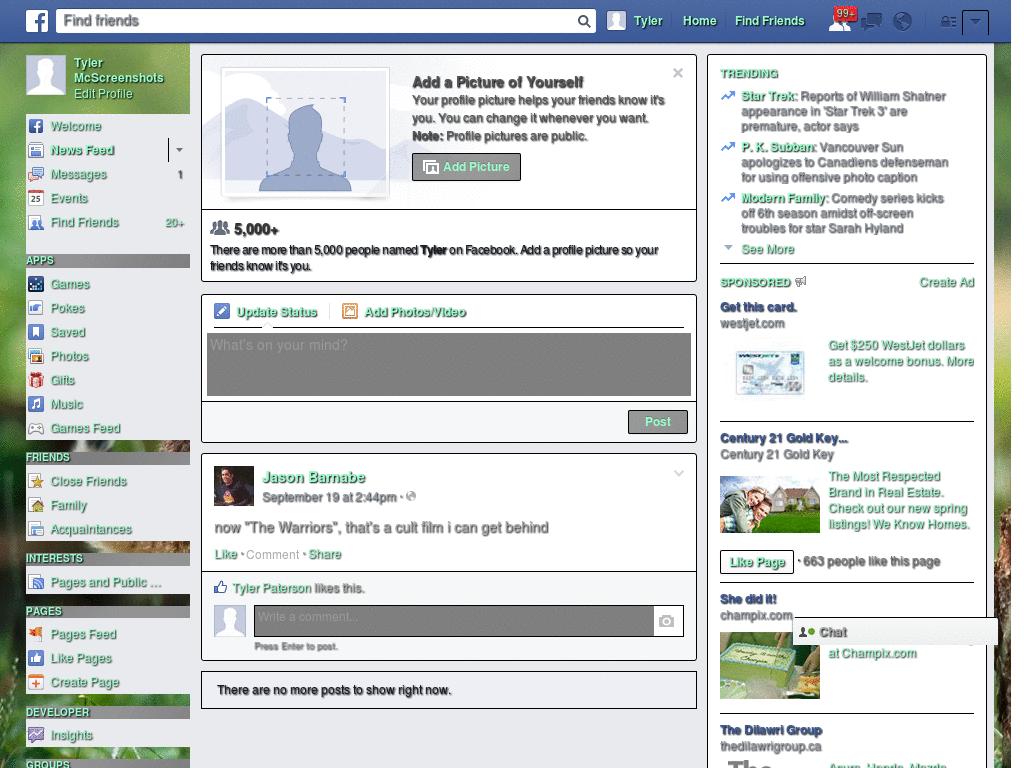Dismiss the Add a Picture card
This screenshot has height=768, width=1024.
point(678,73)
